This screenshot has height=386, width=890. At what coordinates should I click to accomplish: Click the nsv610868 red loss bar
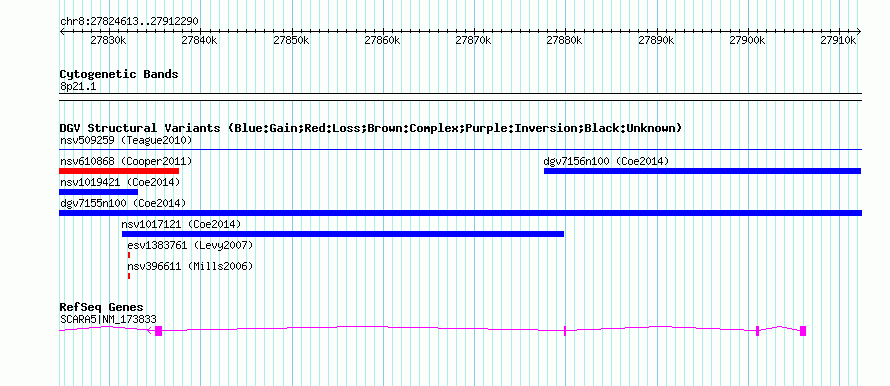click(x=119, y=171)
